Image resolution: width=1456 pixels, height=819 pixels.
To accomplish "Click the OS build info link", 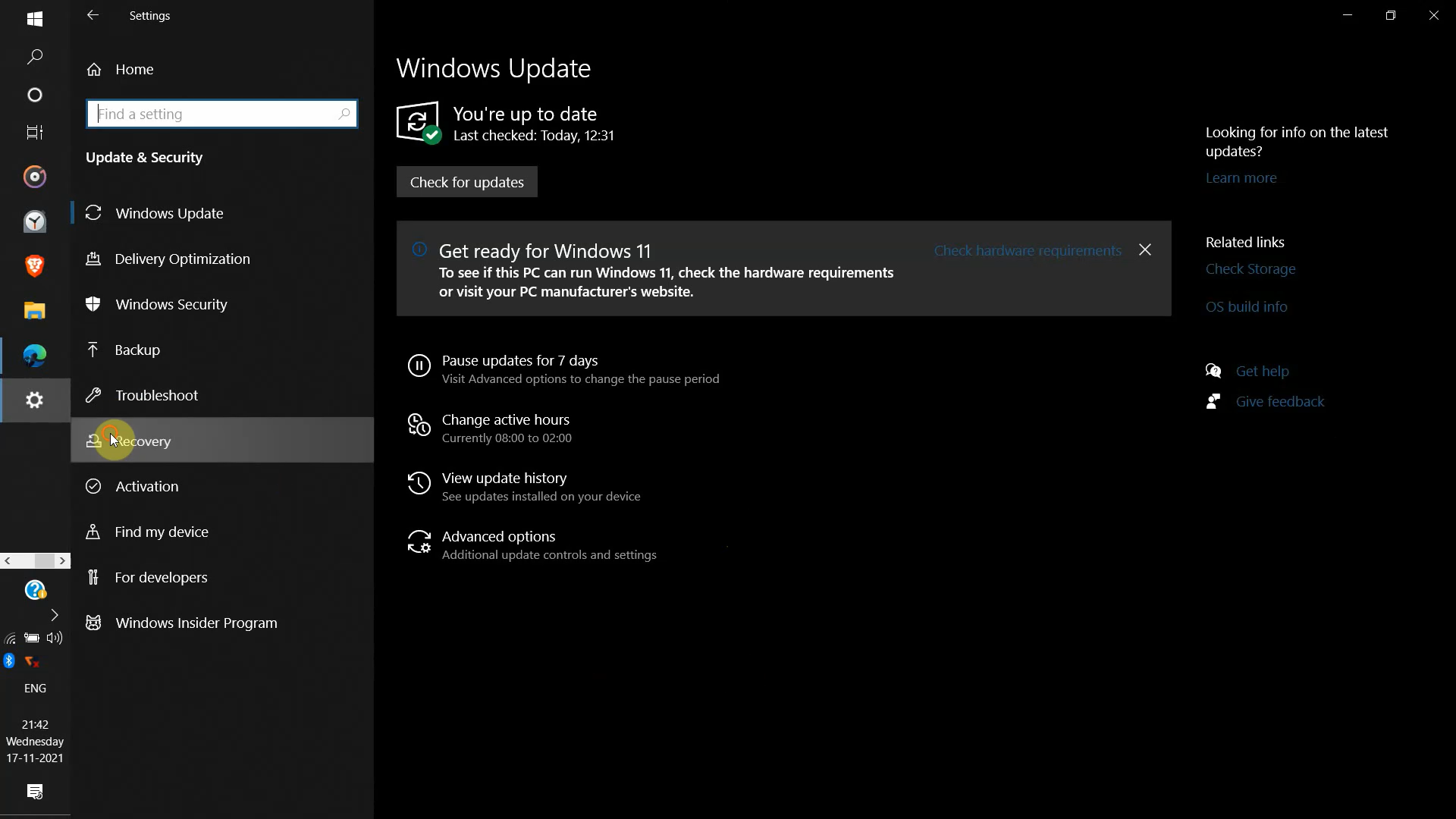I will 1246,307.
